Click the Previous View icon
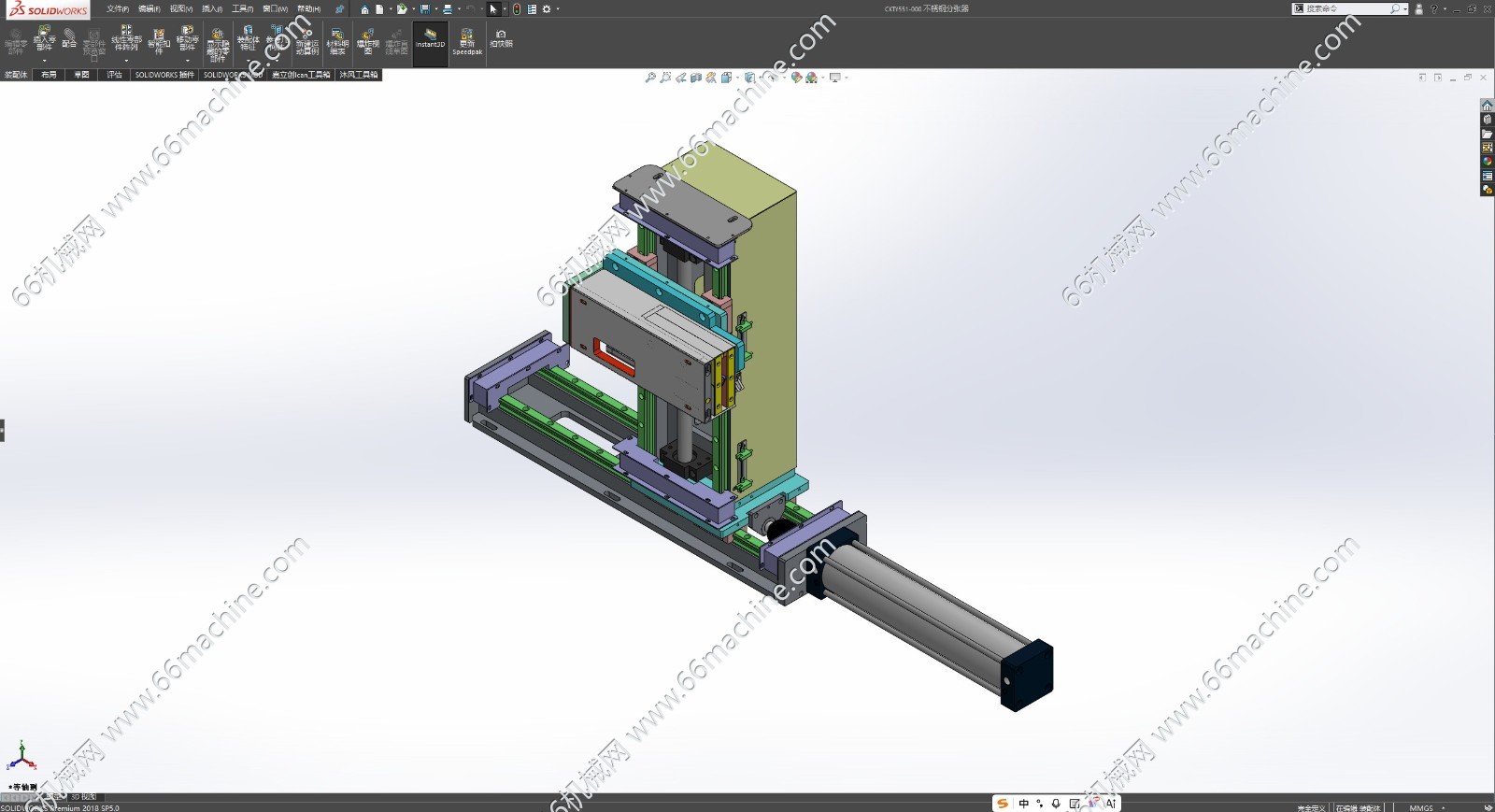The height and width of the screenshot is (812, 1495). coord(681,78)
